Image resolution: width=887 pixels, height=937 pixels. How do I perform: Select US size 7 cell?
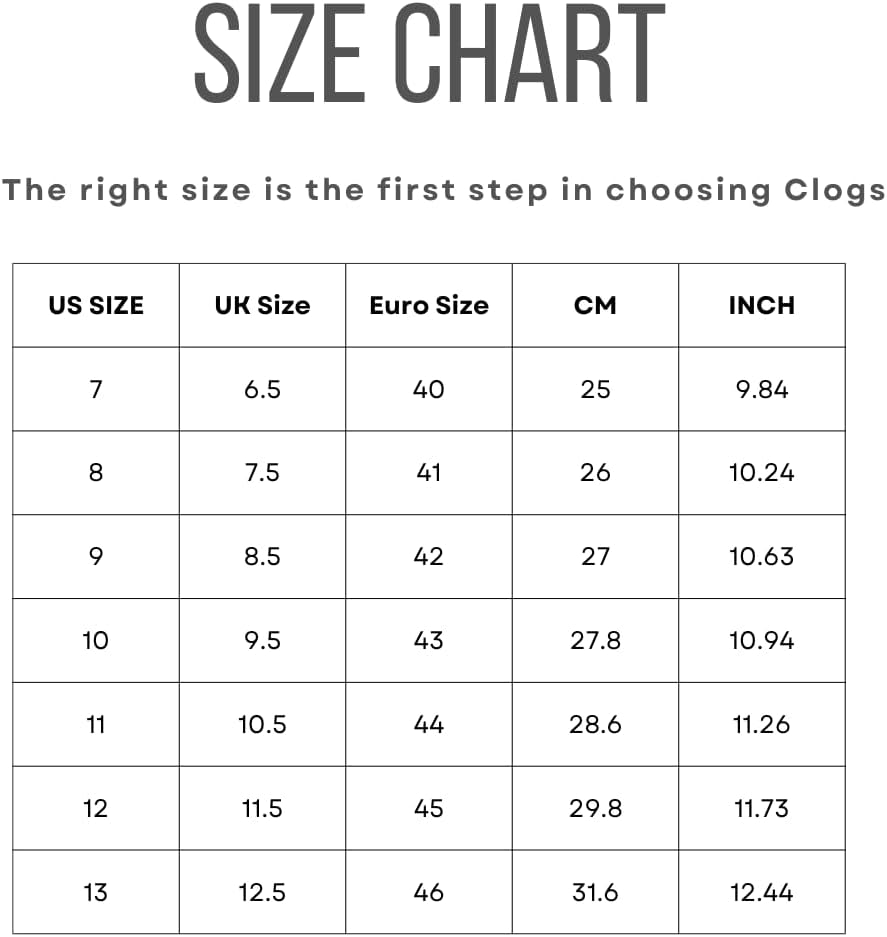point(96,389)
